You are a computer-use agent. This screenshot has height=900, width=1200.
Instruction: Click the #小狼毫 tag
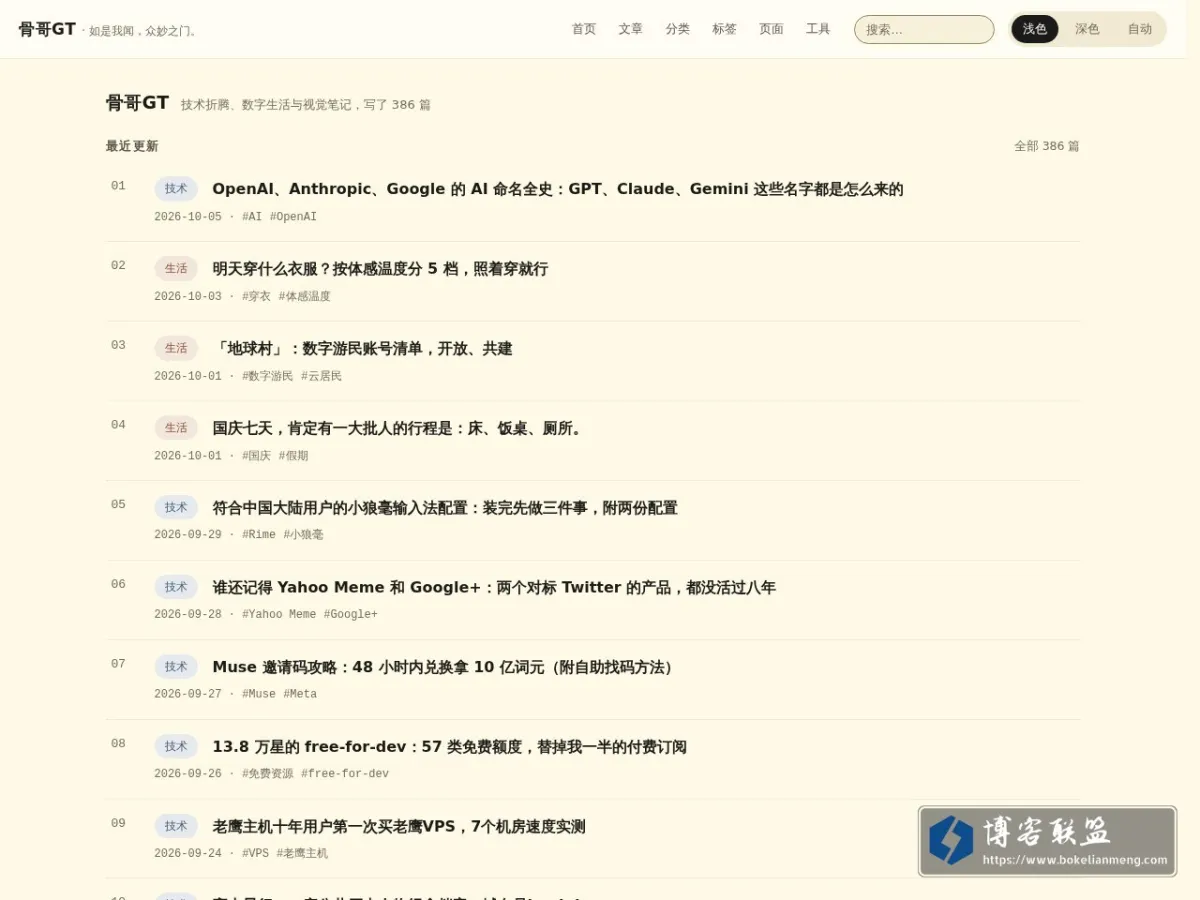click(x=304, y=535)
